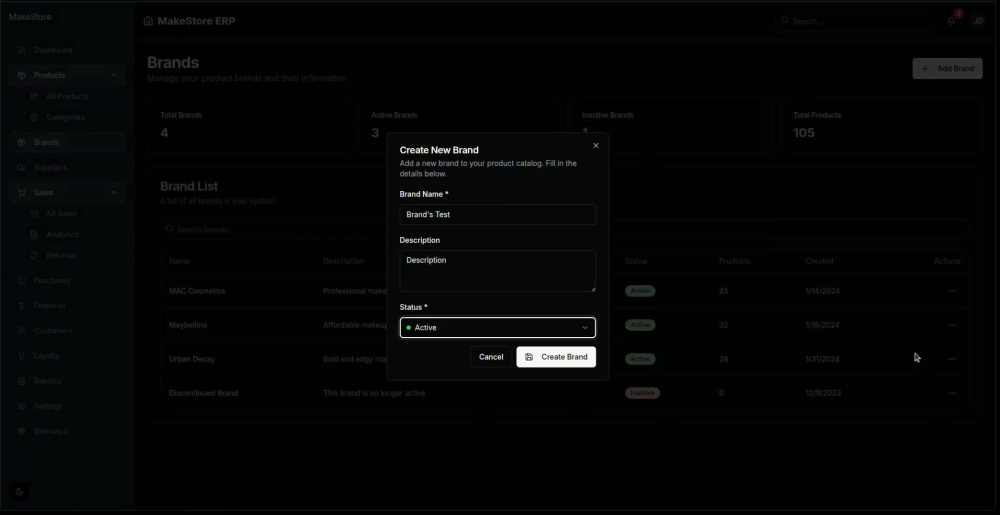
Task: Click the Active badge in MAC Cosmetics row
Action: [640, 291]
